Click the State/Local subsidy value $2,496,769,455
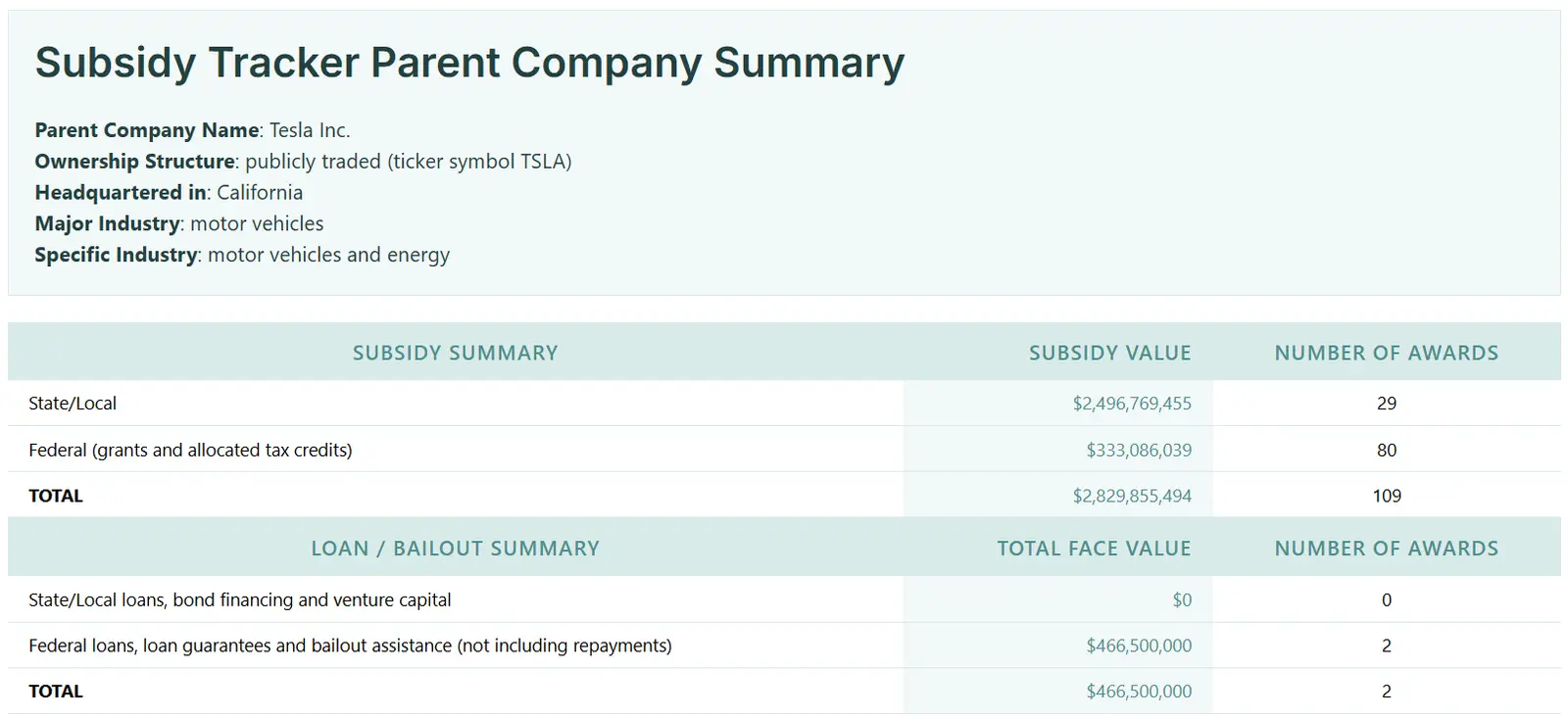 coord(1131,404)
